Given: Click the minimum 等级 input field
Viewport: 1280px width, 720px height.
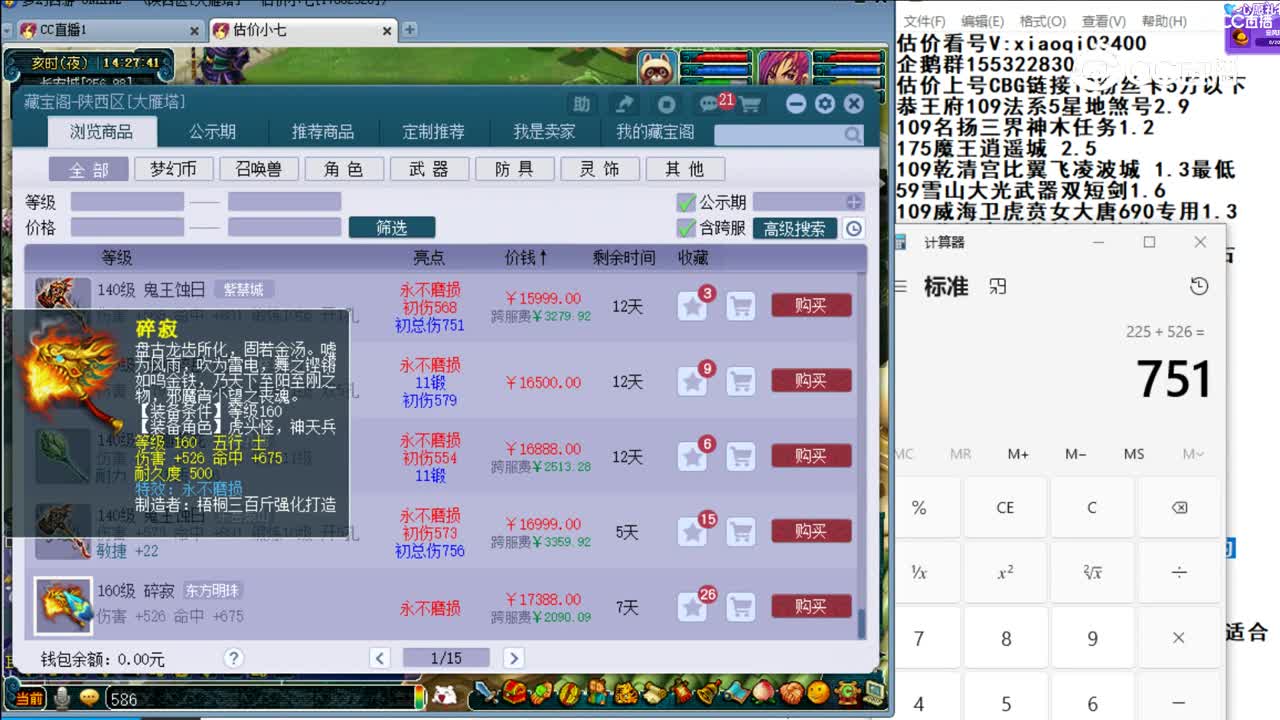Looking at the screenshot, I should point(127,202).
